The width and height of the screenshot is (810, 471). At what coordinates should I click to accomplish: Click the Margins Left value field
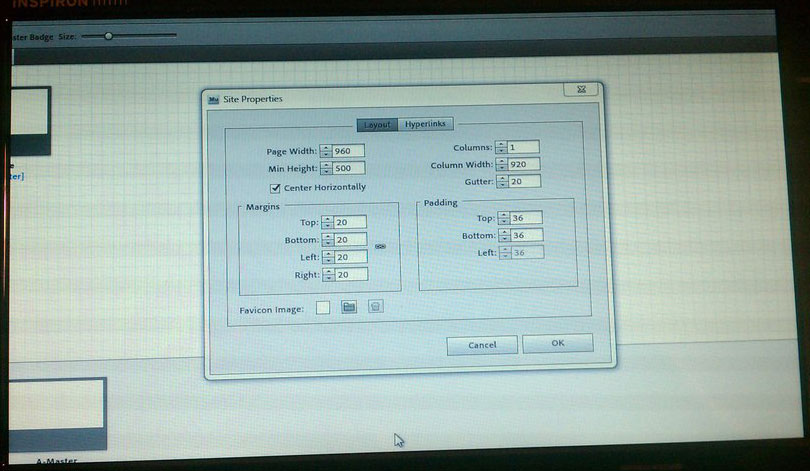coord(351,257)
